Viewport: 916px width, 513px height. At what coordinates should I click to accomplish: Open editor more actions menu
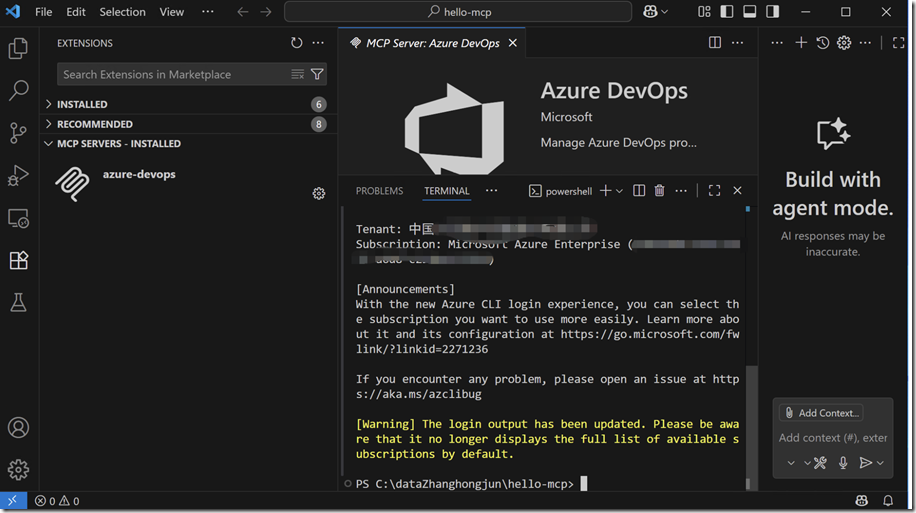click(x=737, y=43)
